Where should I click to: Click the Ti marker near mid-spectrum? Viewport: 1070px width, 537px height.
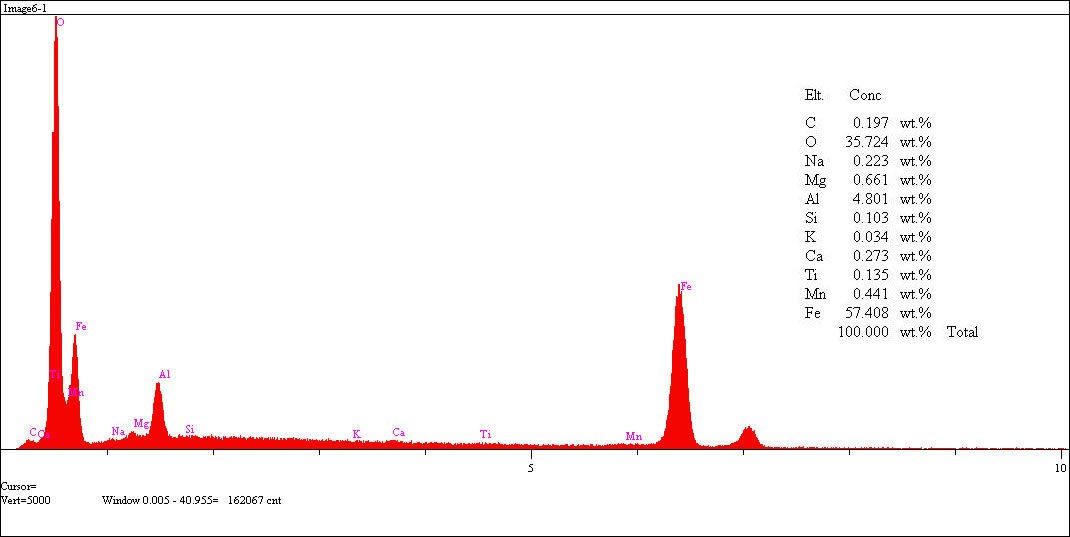(485, 434)
